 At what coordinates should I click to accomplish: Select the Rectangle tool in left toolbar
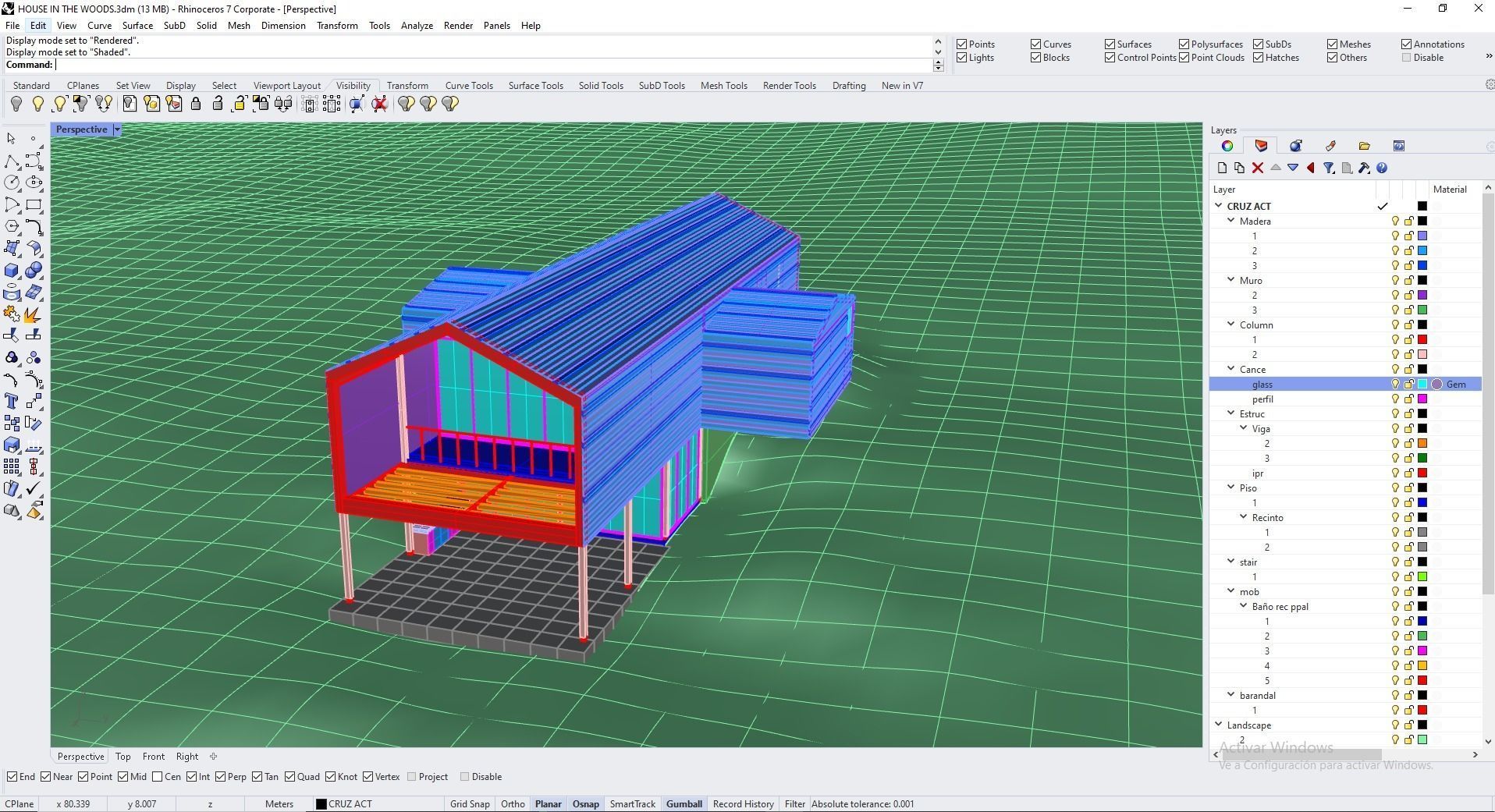pyautogui.click(x=34, y=205)
